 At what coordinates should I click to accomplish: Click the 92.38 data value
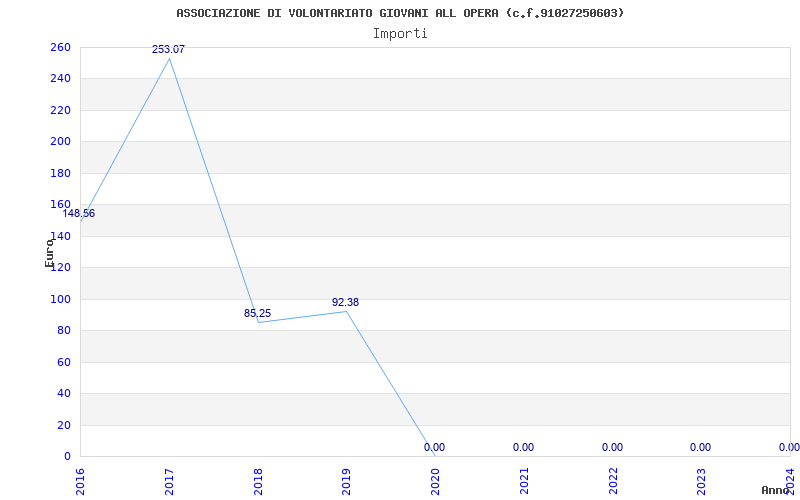click(x=345, y=302)
